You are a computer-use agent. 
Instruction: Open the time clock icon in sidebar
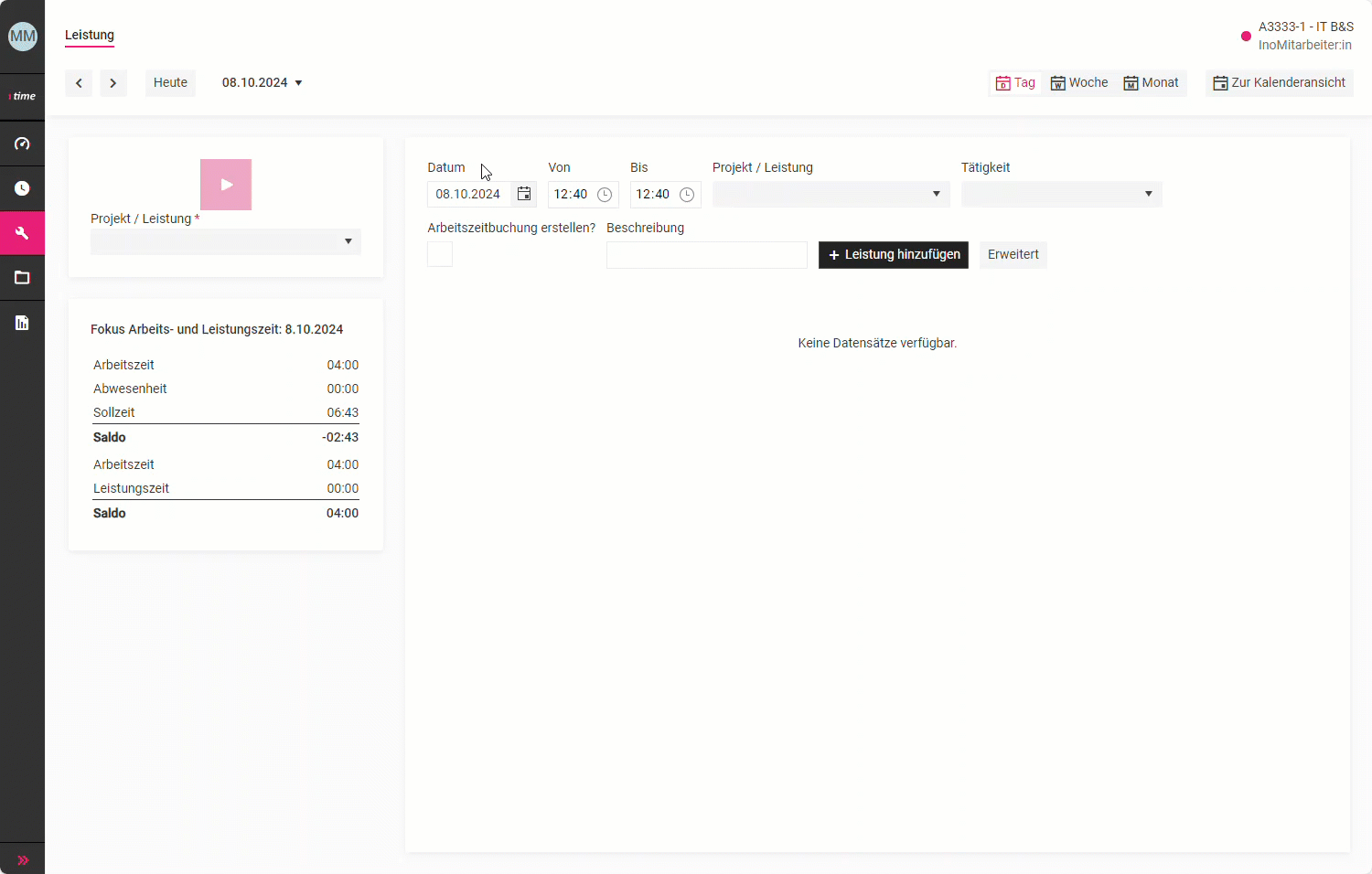pyautogui.click(x=22, y=188)
